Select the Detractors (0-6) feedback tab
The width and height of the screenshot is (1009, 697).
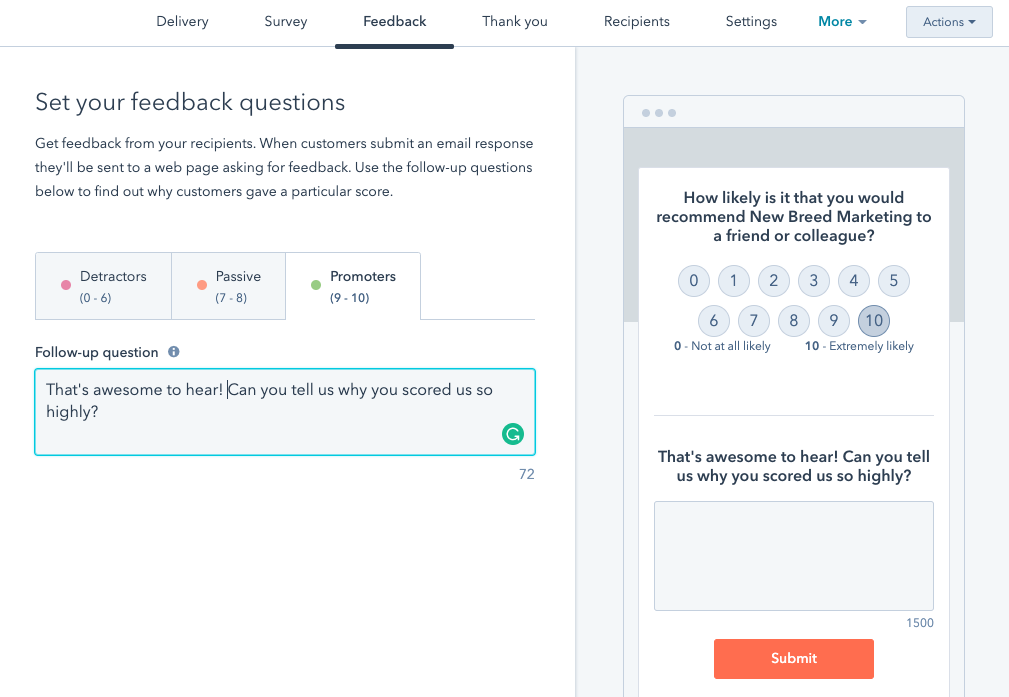coord(103,286)
